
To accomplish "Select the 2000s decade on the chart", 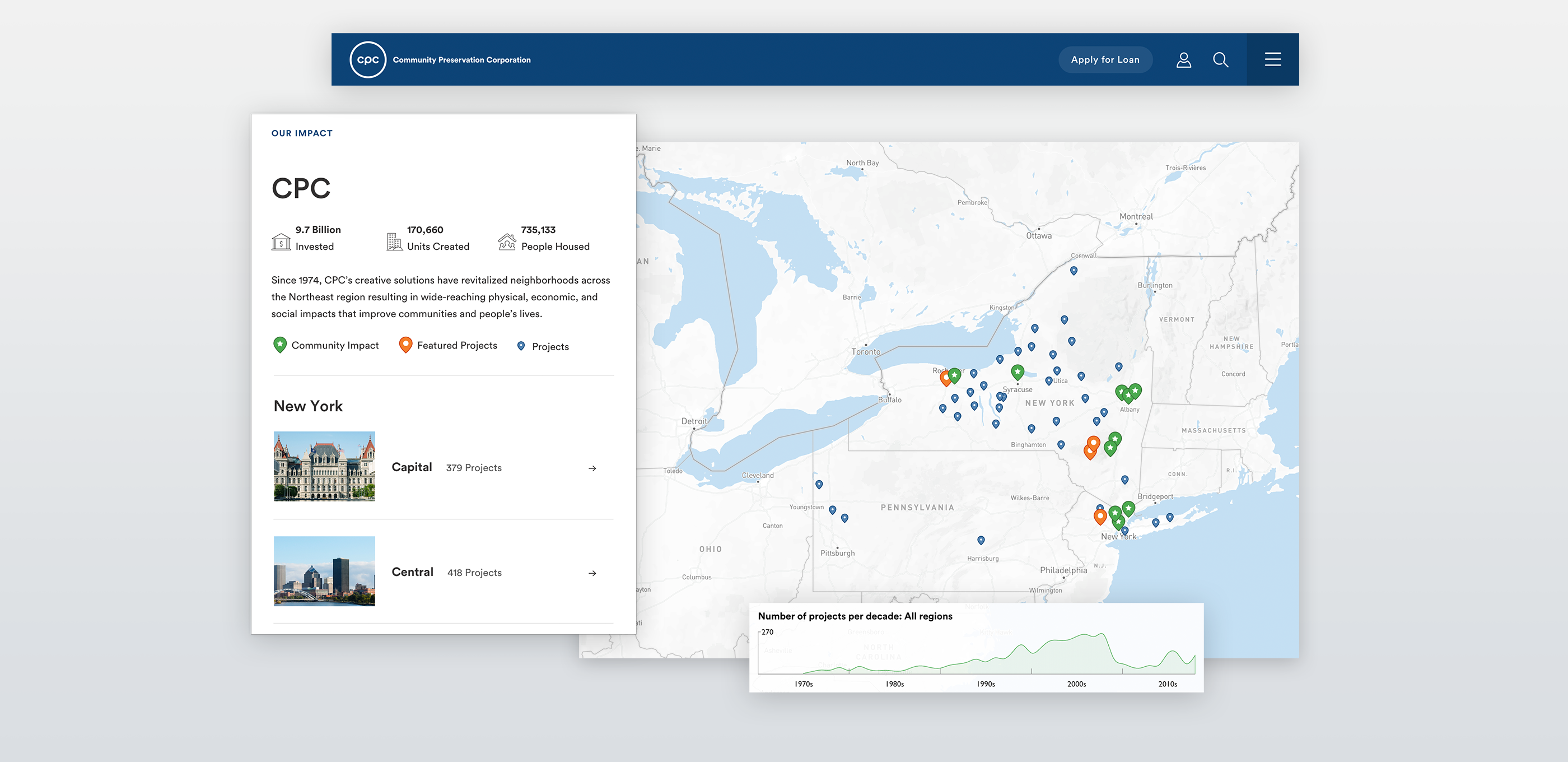I will (1077, 684).
